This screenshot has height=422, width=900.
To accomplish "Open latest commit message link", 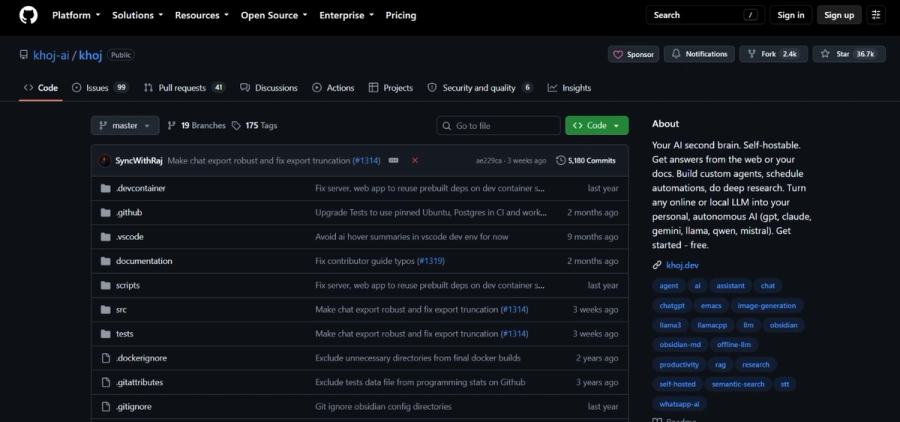I will [x=259, y=161].
